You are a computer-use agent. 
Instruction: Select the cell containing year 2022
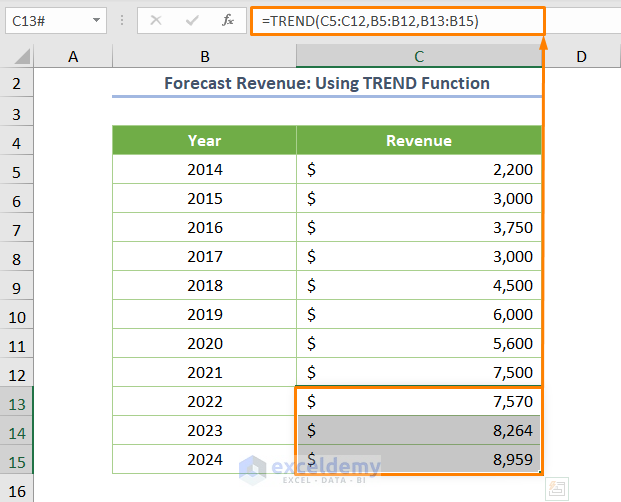(204, 402)
